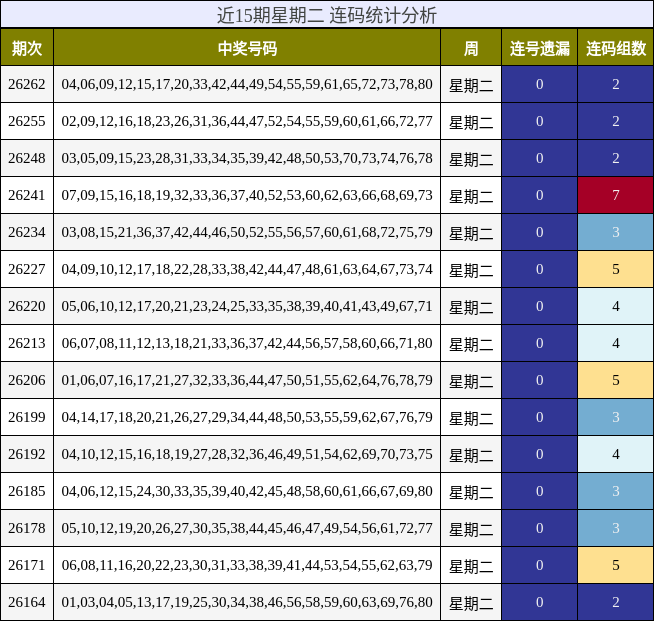Click 连号遗漏 value 0 in row 26164
Screen dimensions: 654x621
[x=539, y=602]
